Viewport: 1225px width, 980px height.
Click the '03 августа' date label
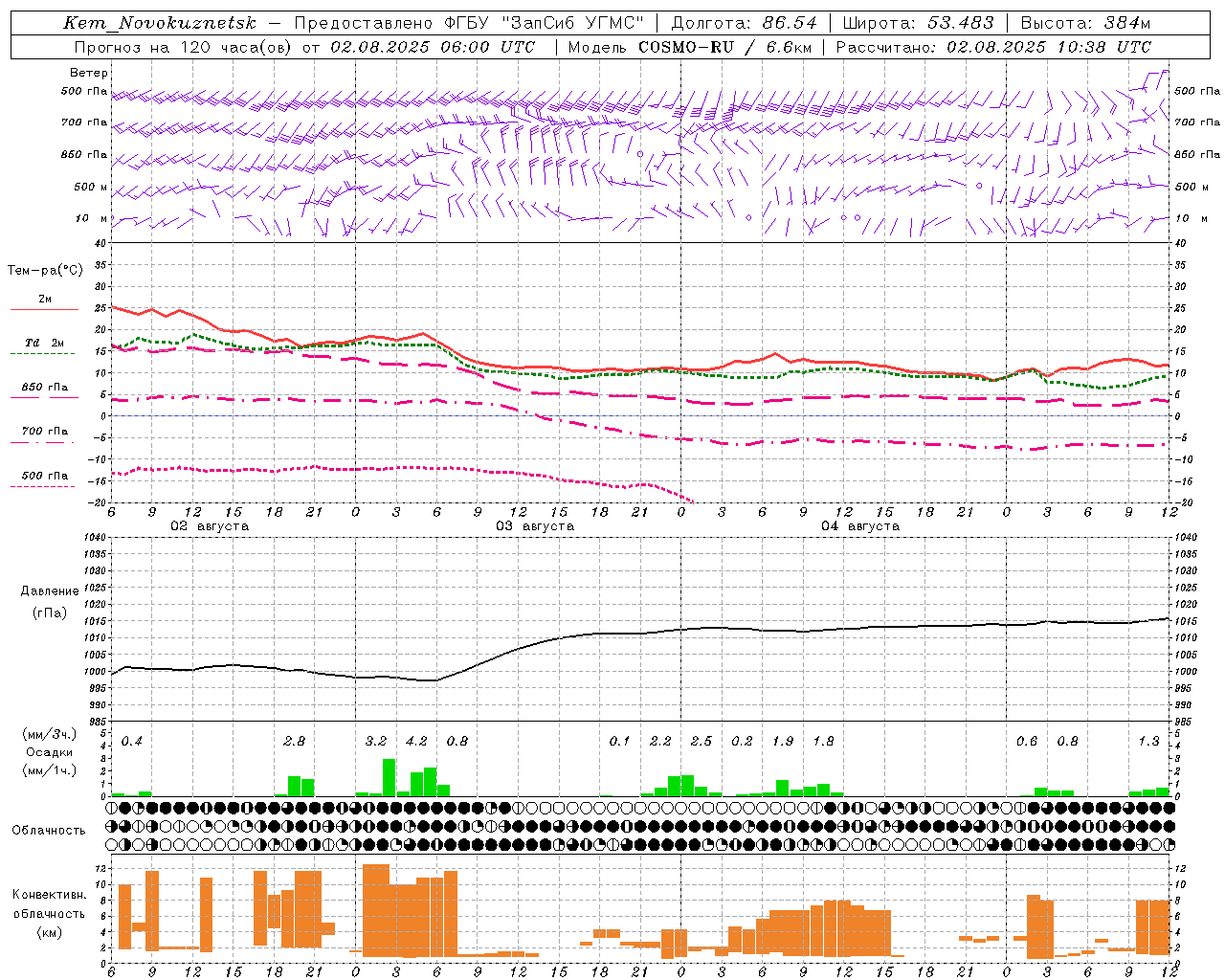pos(535,526)
